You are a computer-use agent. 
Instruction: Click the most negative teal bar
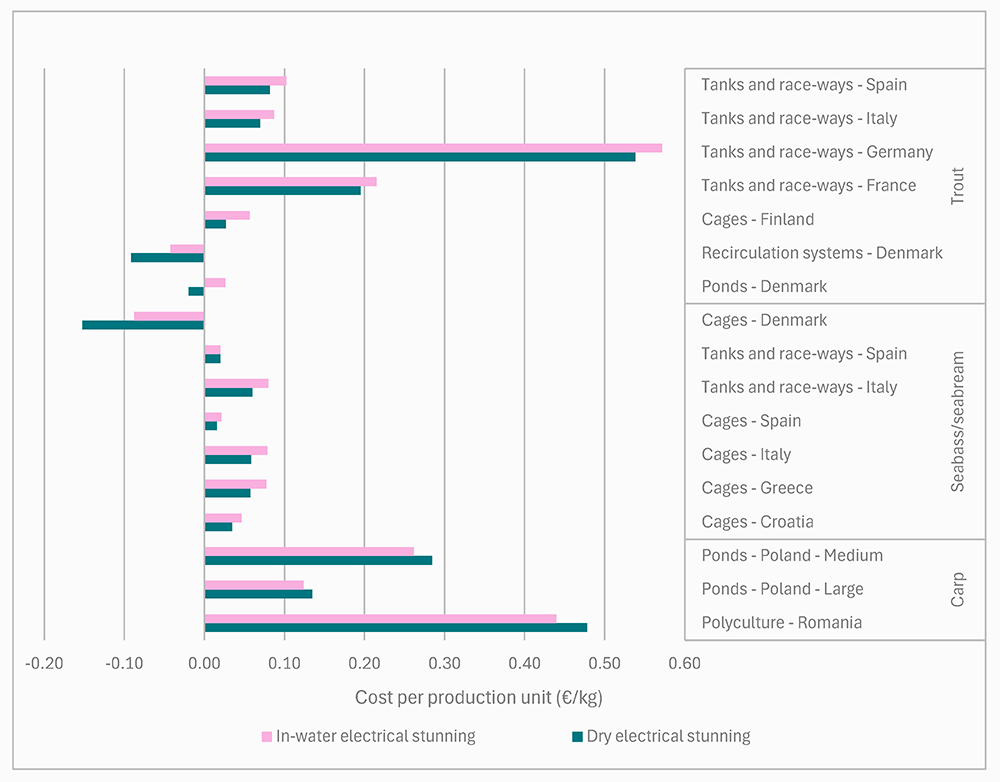point(143,325)
